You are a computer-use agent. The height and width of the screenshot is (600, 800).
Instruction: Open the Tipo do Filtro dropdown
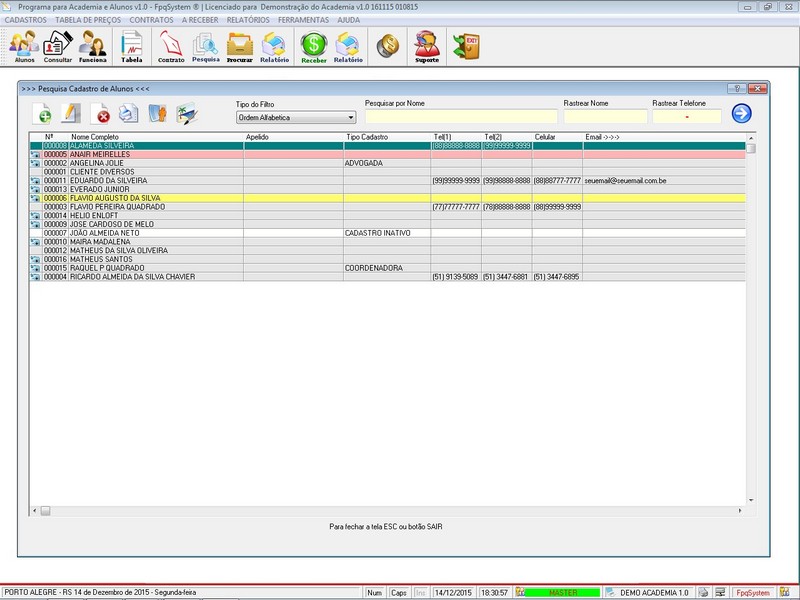coord(296,117)
